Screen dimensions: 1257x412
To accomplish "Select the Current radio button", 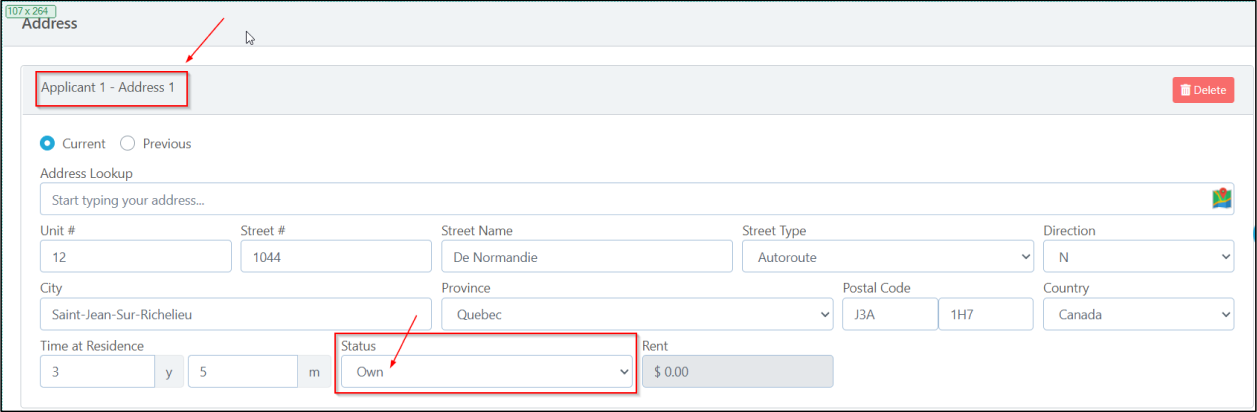I will [x=47, y=143].
